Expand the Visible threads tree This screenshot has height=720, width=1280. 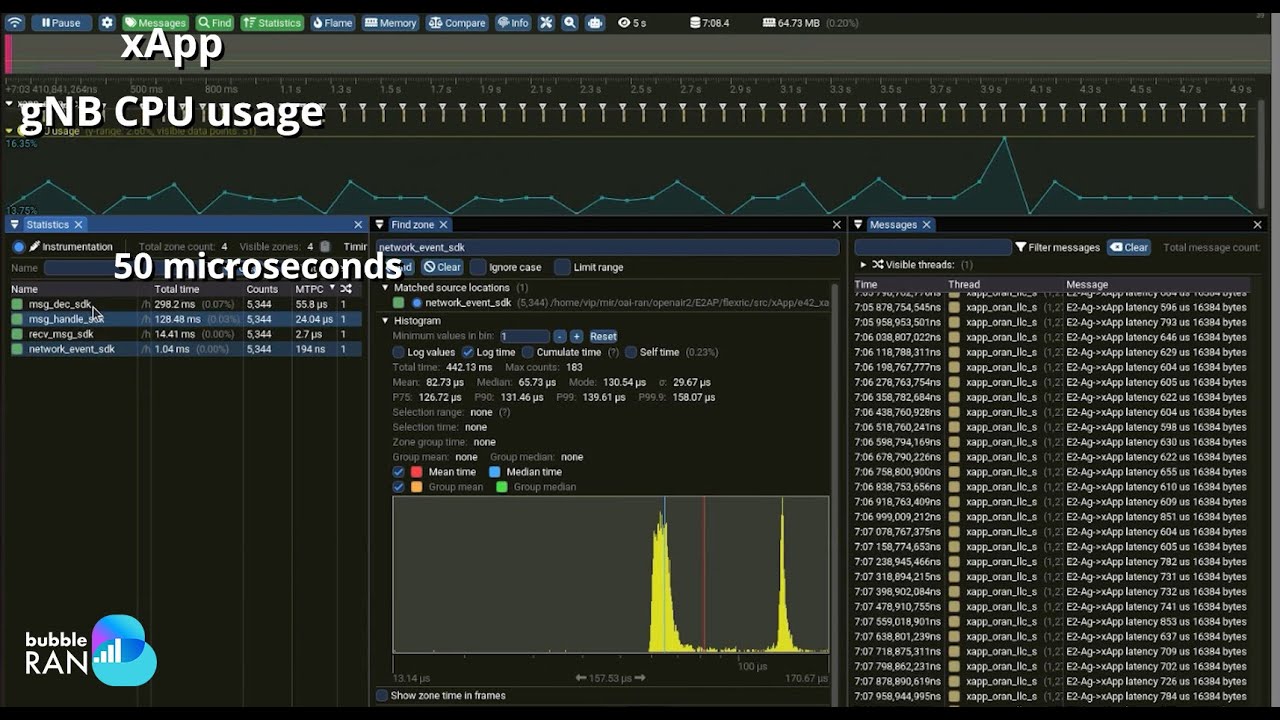pos(864,265)
